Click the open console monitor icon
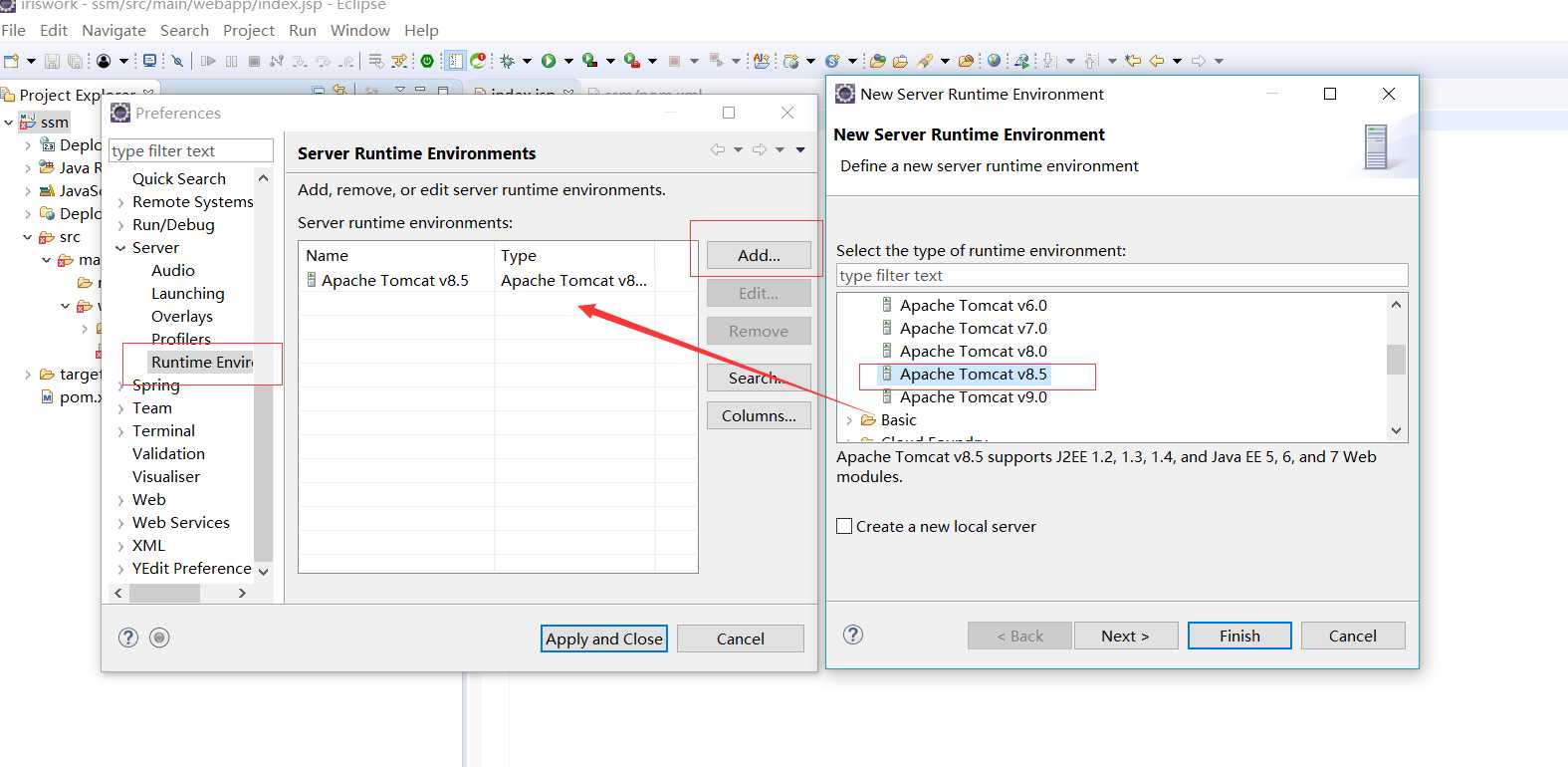 [149, 61]
